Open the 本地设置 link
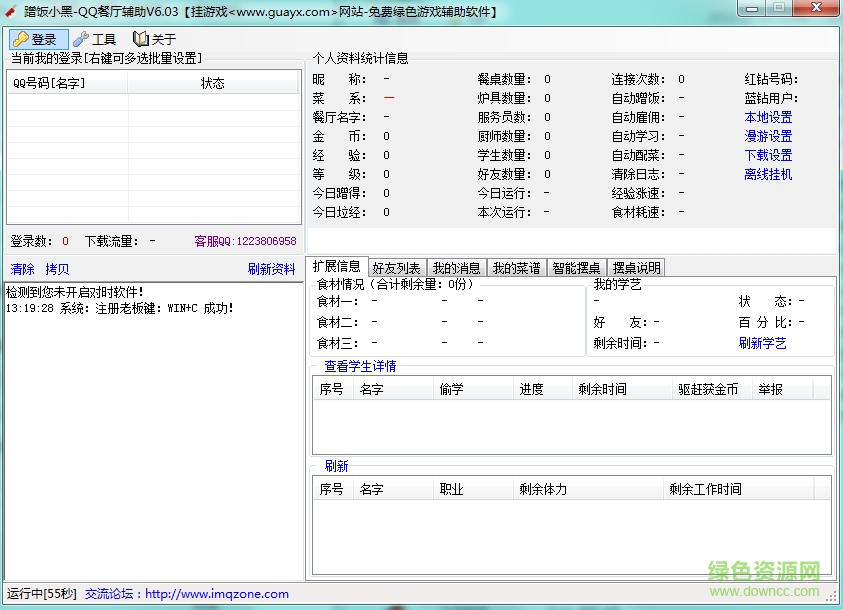This screenshot has height=610, width=843. 768,117
